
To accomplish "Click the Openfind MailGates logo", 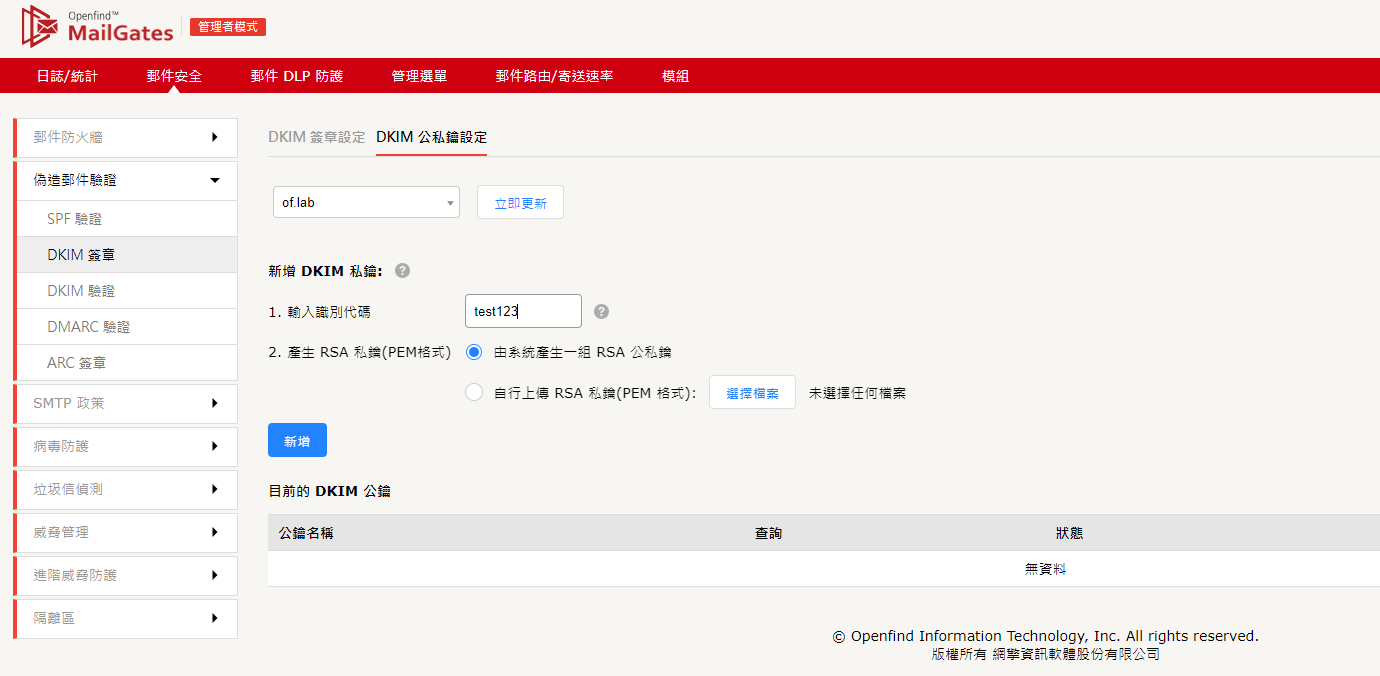I will point(95,27).
